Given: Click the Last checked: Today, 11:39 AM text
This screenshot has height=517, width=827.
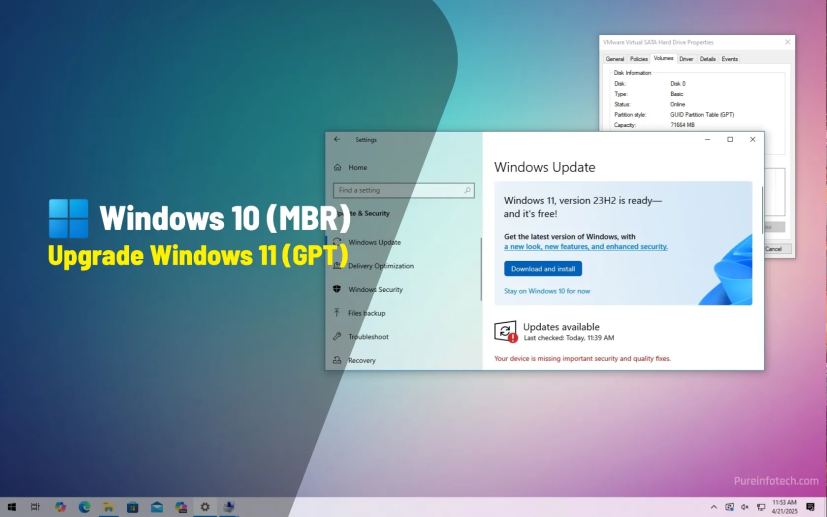Looking at the screenshot, I should (x=569, y=338).
